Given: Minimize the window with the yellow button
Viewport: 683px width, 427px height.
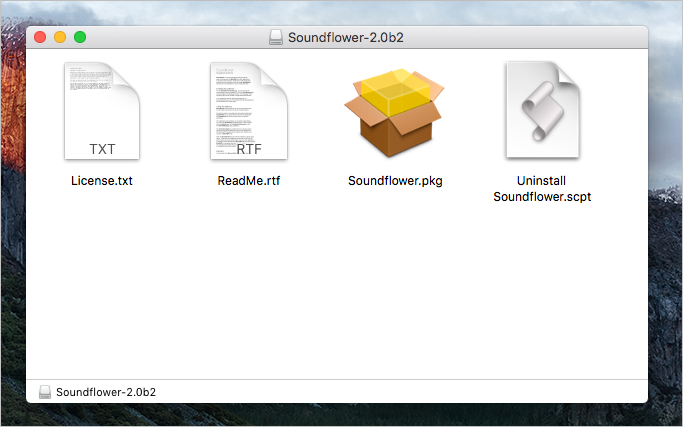Looking at the screenshot, I should click(x=60, y=37).
